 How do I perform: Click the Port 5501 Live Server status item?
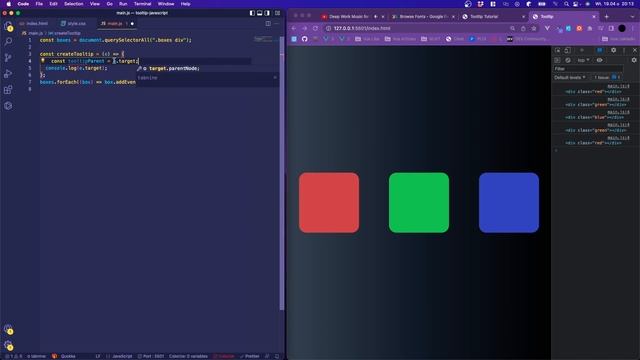pyautogui.click(x=151, y=356)
